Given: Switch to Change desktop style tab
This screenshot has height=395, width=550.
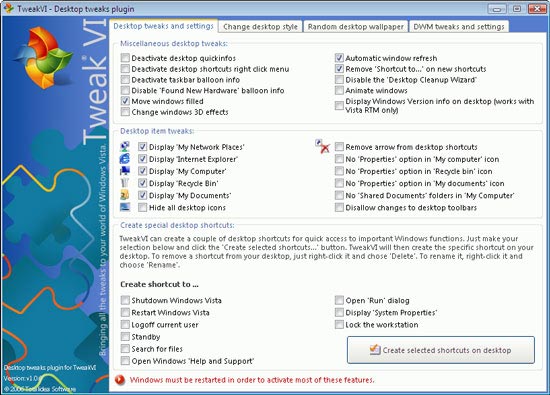Looking at the screenshot, I should click(x=260, y=27).
